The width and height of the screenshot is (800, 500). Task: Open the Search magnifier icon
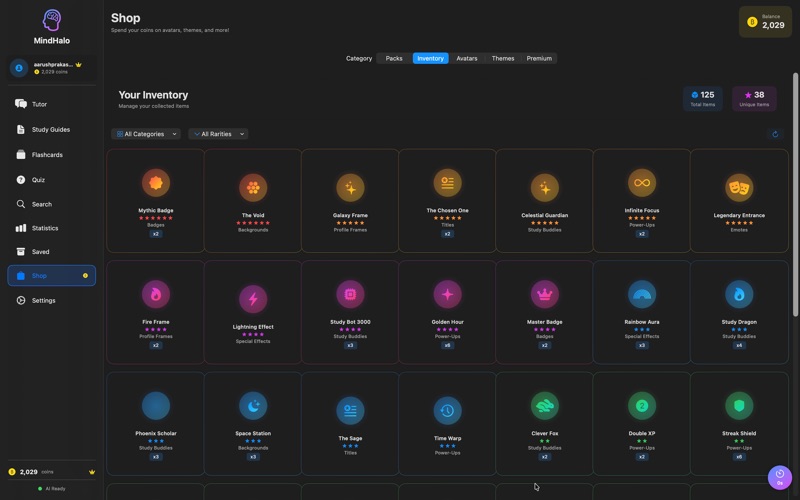tap(21, 204)
